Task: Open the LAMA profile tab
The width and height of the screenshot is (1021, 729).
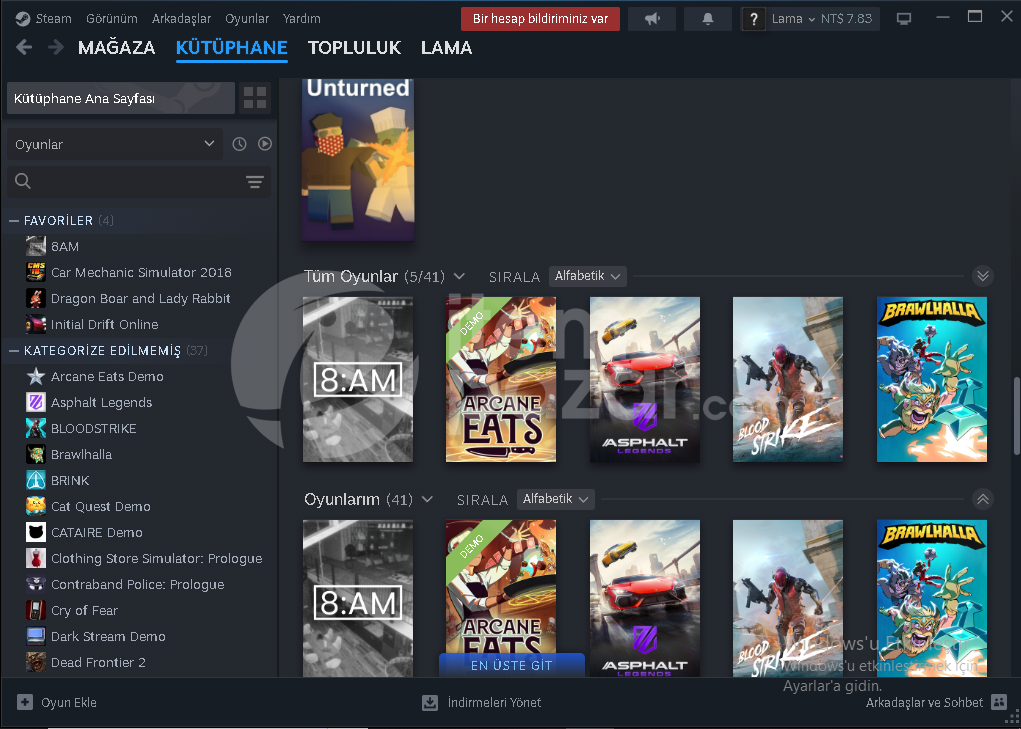Action: tap(447, 48)
